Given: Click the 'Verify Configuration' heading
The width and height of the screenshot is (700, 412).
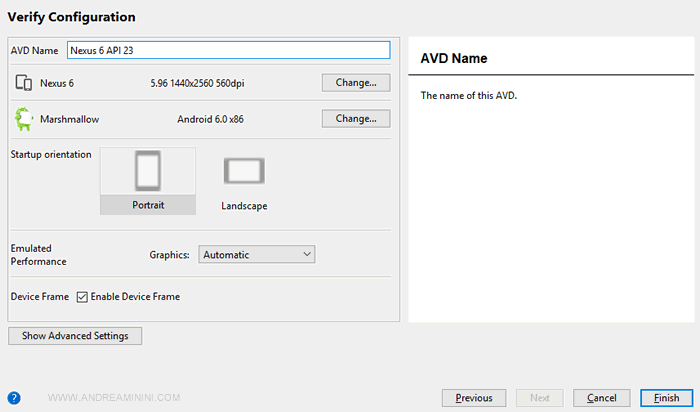Looking at the screenshot, I should (x=71, y=17).
